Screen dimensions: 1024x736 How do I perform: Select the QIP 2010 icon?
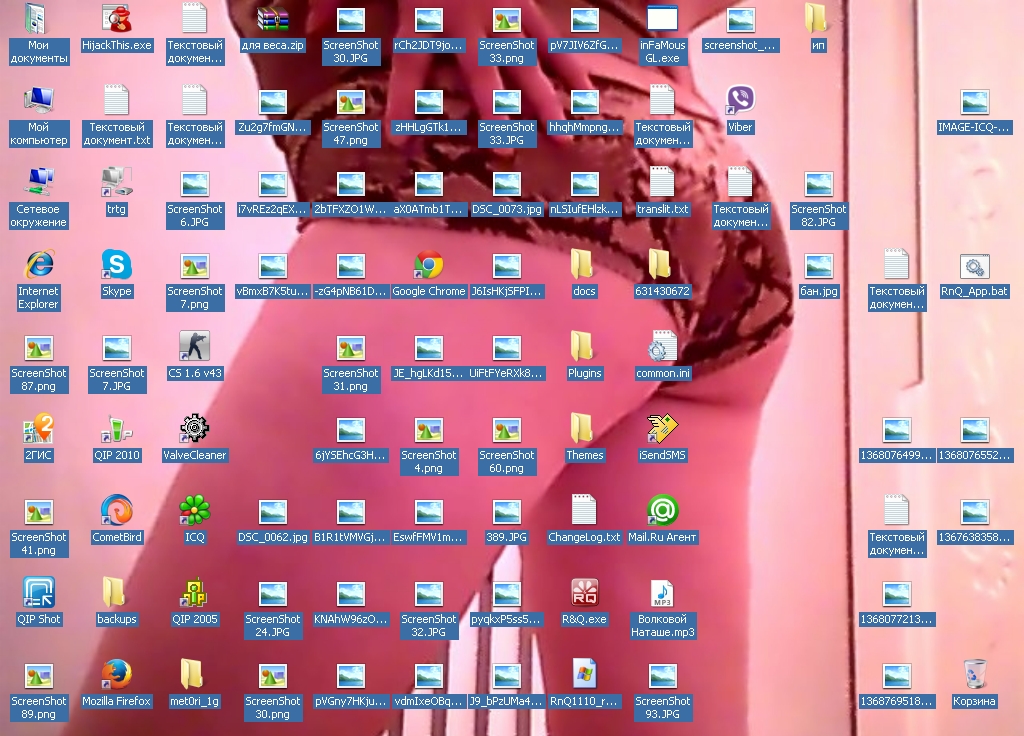[116, 429]
